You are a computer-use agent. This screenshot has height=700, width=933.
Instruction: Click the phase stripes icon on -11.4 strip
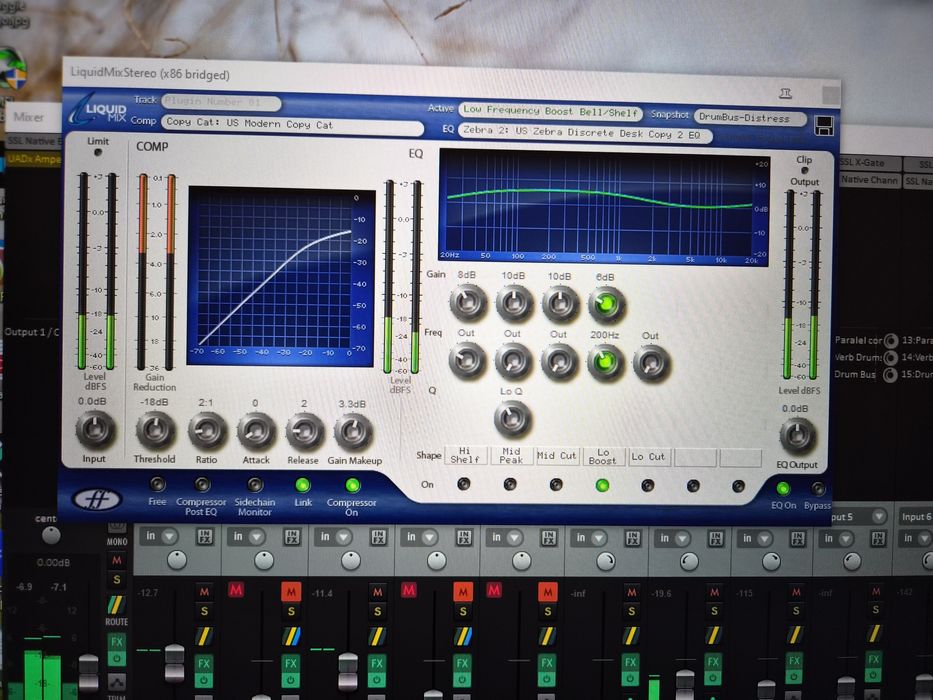tap(377, 636)
